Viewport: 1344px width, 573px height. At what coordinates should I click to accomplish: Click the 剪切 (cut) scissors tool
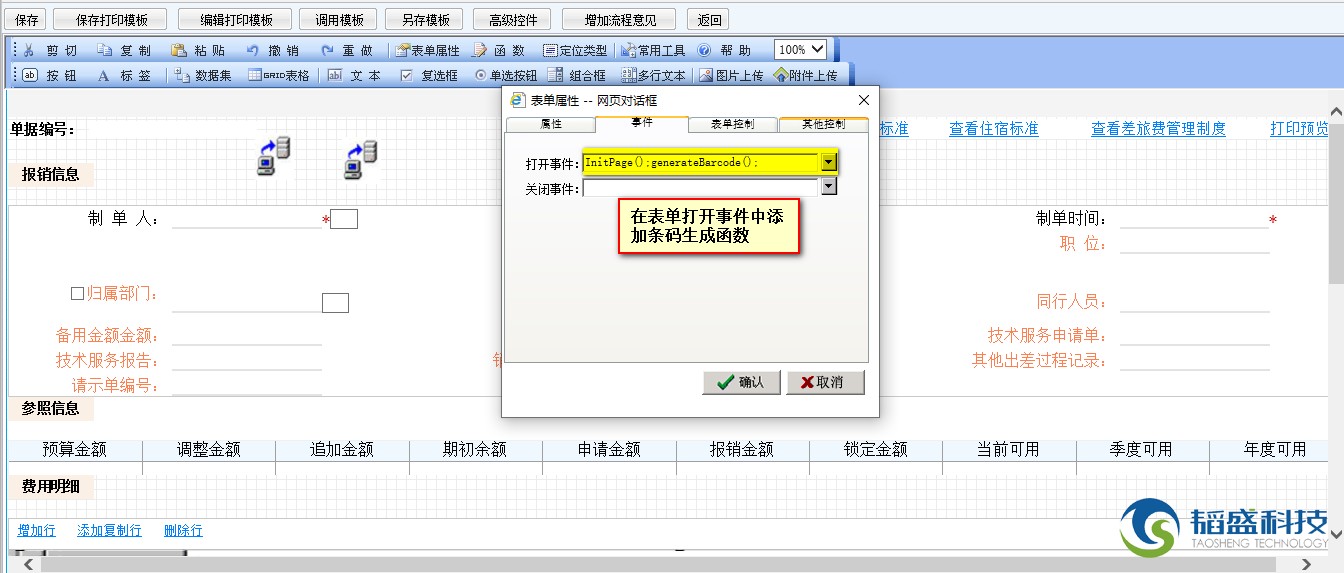pyautogui.click(x=50, y=50)
